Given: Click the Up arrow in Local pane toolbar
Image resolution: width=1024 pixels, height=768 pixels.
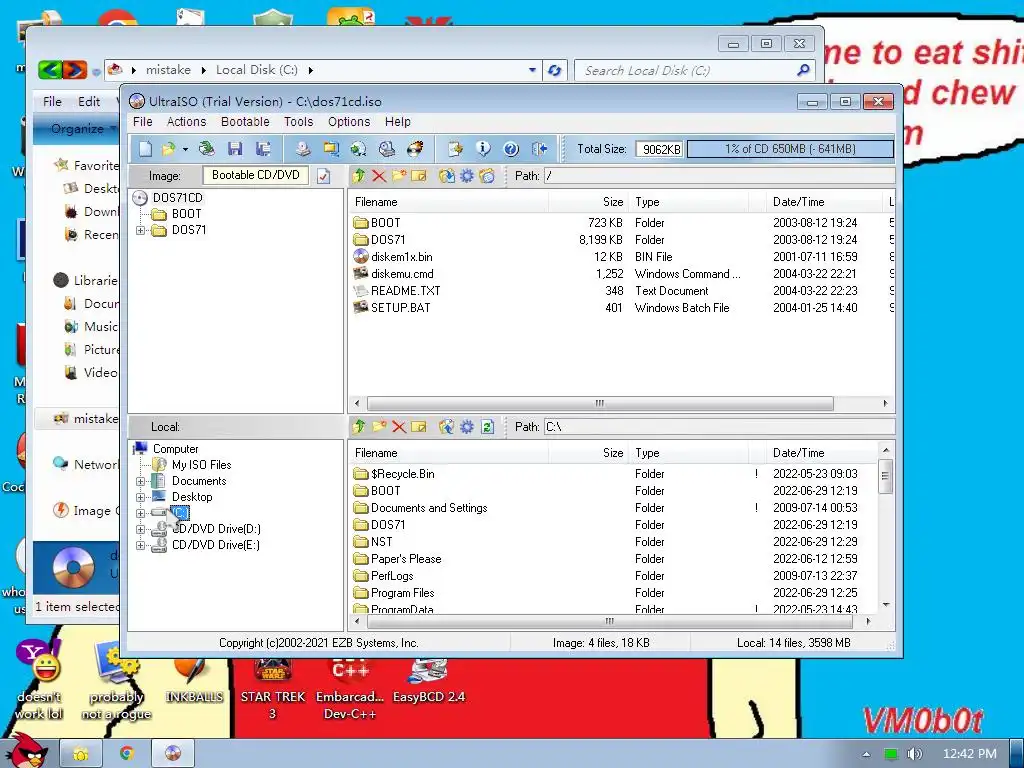Looking at the screenshot, I should pos(359,426).
